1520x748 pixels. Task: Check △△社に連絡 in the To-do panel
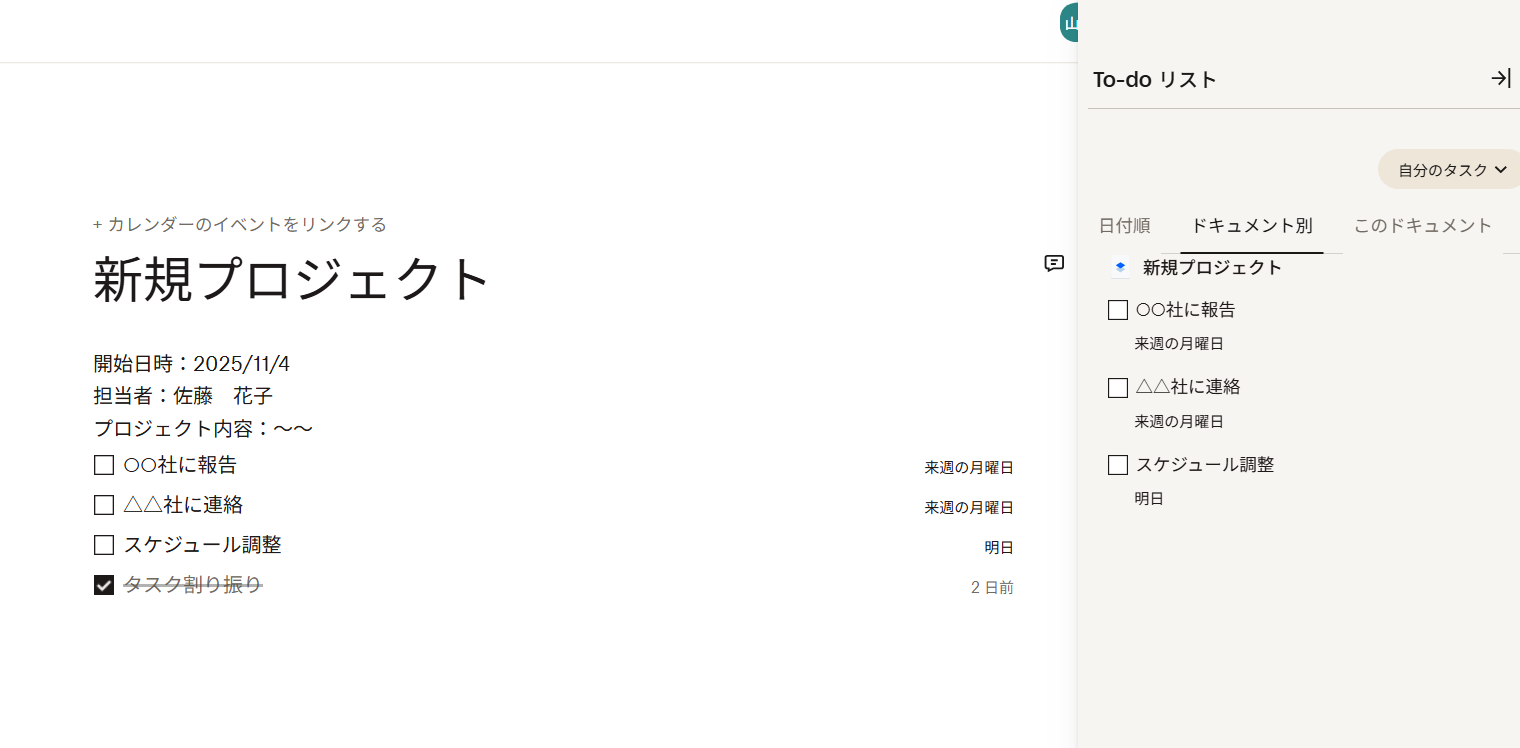[1118, 387]
